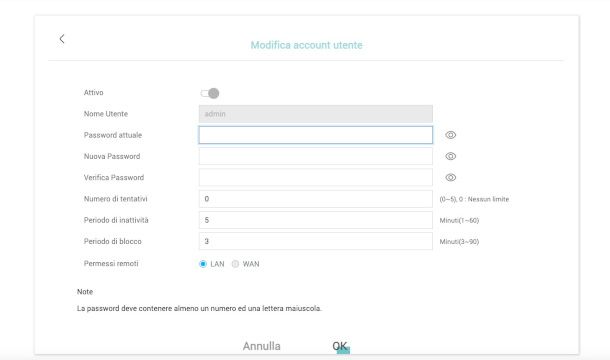Screen dimensions: 610x360
Task: Focus the Nuova Password field
Action: tap(316, 156)
